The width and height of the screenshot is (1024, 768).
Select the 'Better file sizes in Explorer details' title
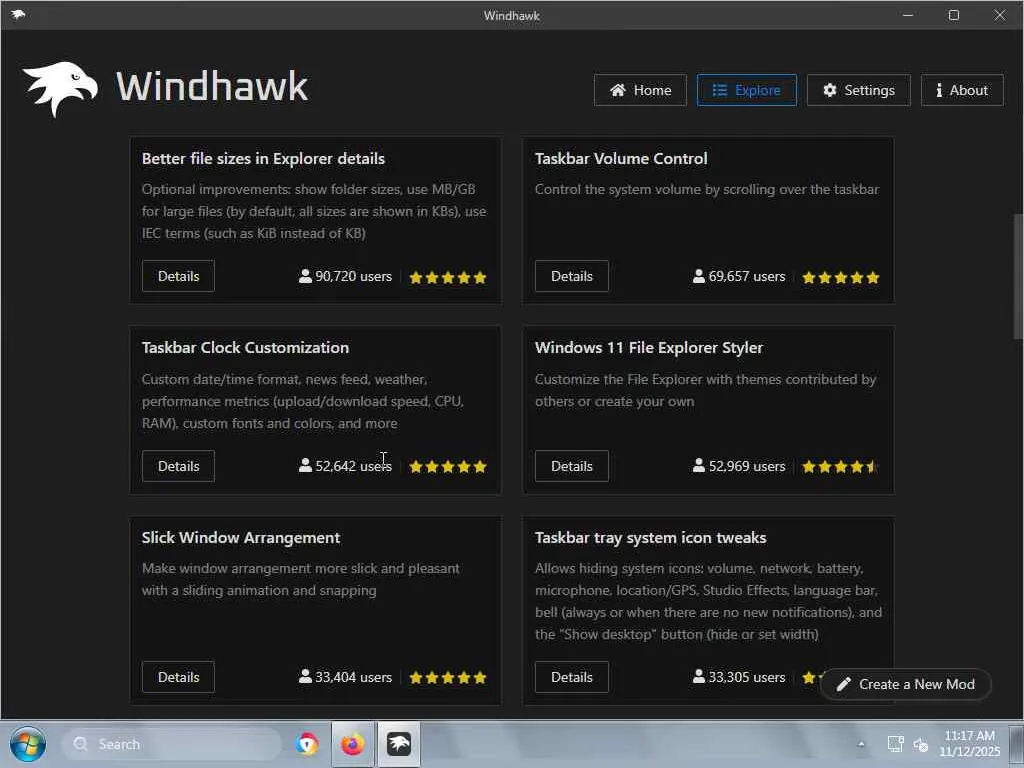(263, 159)
